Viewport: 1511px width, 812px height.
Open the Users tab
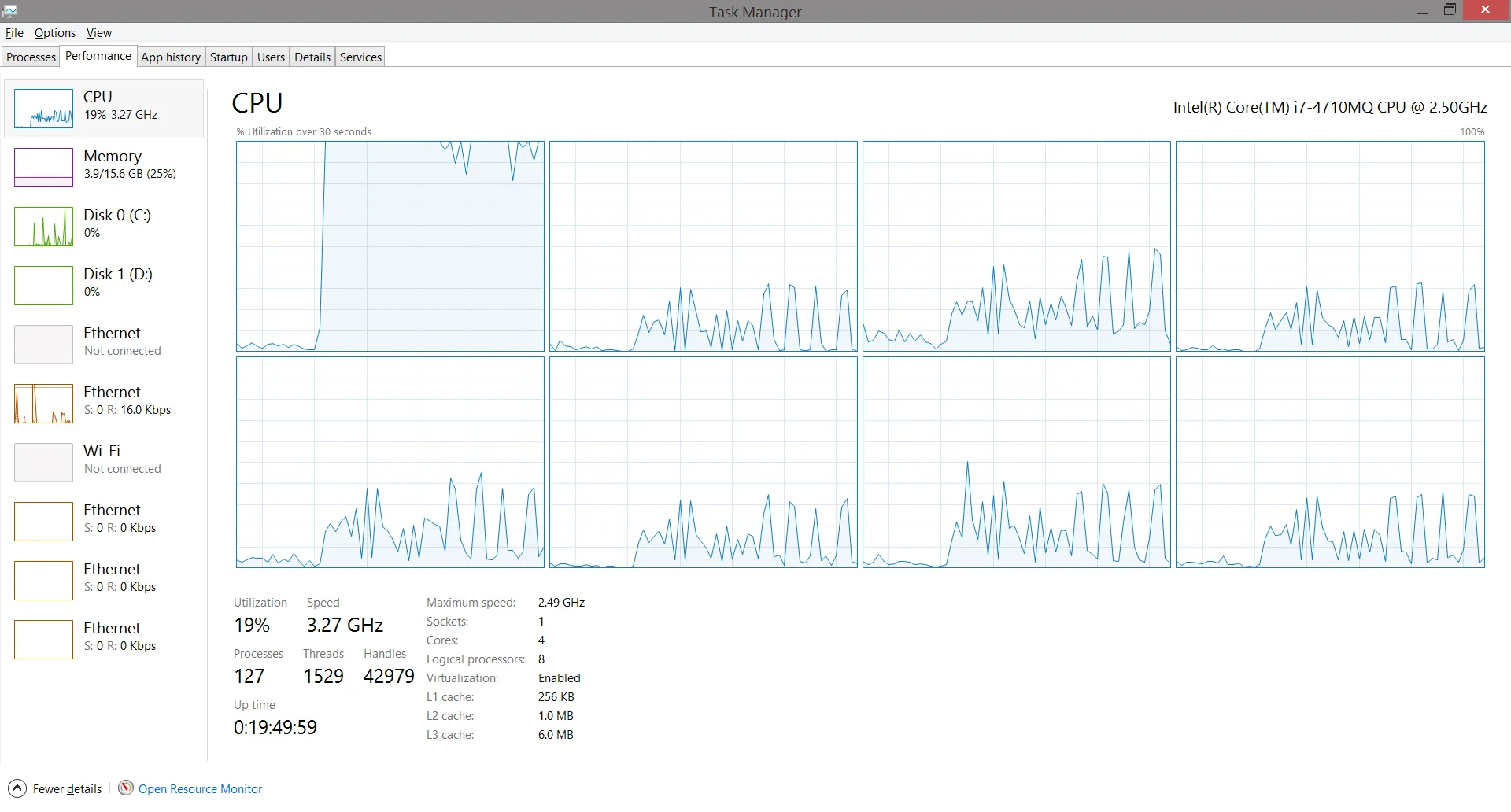(x=272, y=57)
